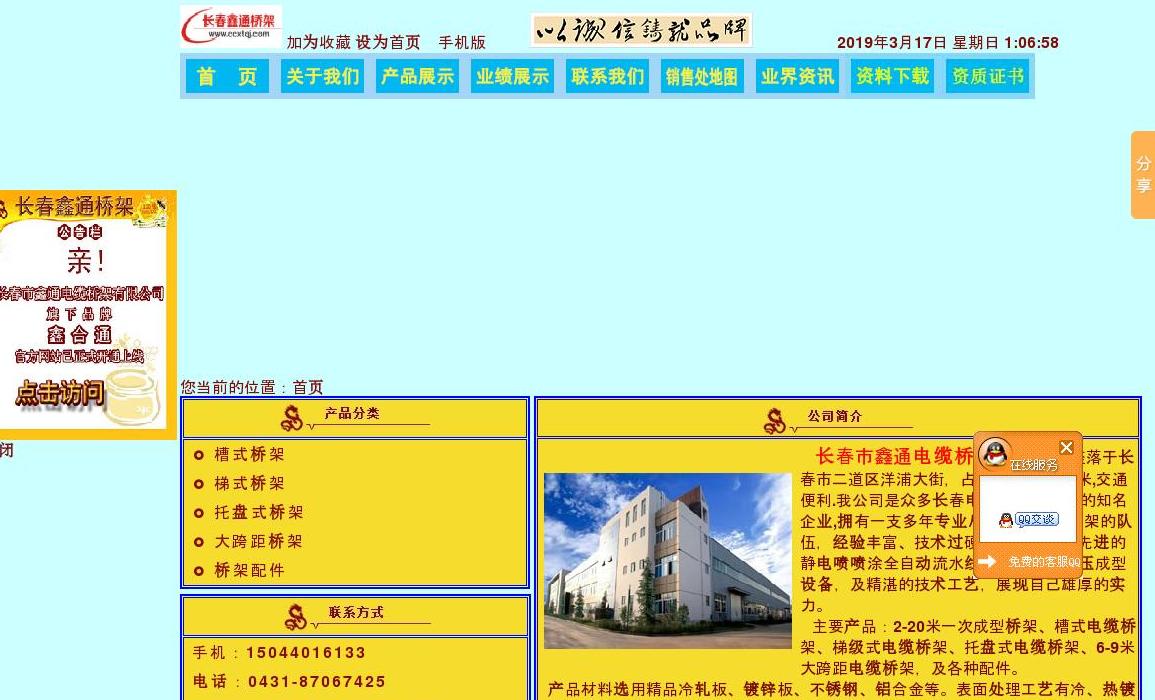Click 点击访问 on the announcement ad
This screenshot has height=700, width=1155.
point(60,393)
